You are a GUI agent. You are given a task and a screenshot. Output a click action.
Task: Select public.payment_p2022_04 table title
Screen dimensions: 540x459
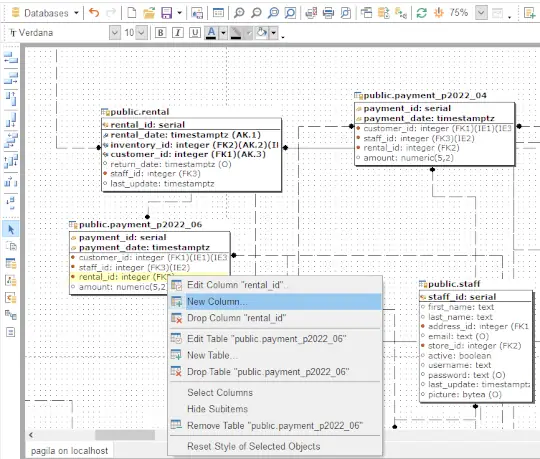point(425,95)
